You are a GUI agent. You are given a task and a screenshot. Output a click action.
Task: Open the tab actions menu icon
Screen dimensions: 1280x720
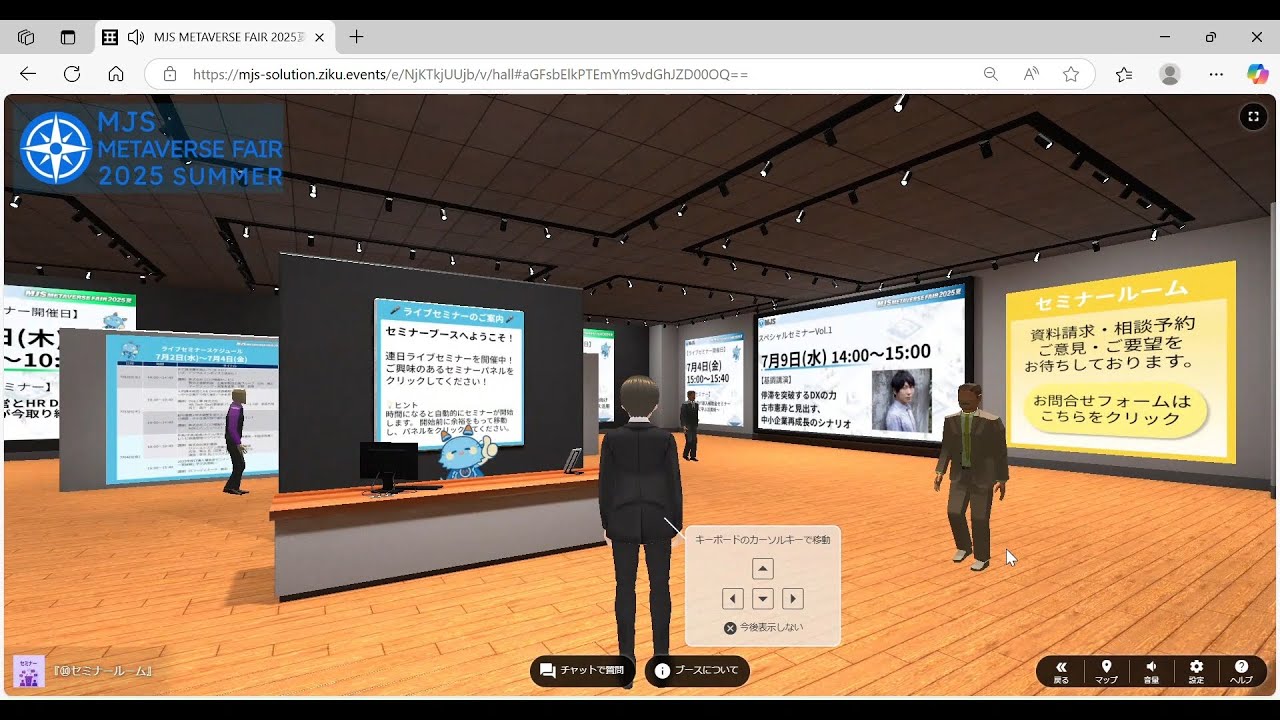(x=68, y=37)
